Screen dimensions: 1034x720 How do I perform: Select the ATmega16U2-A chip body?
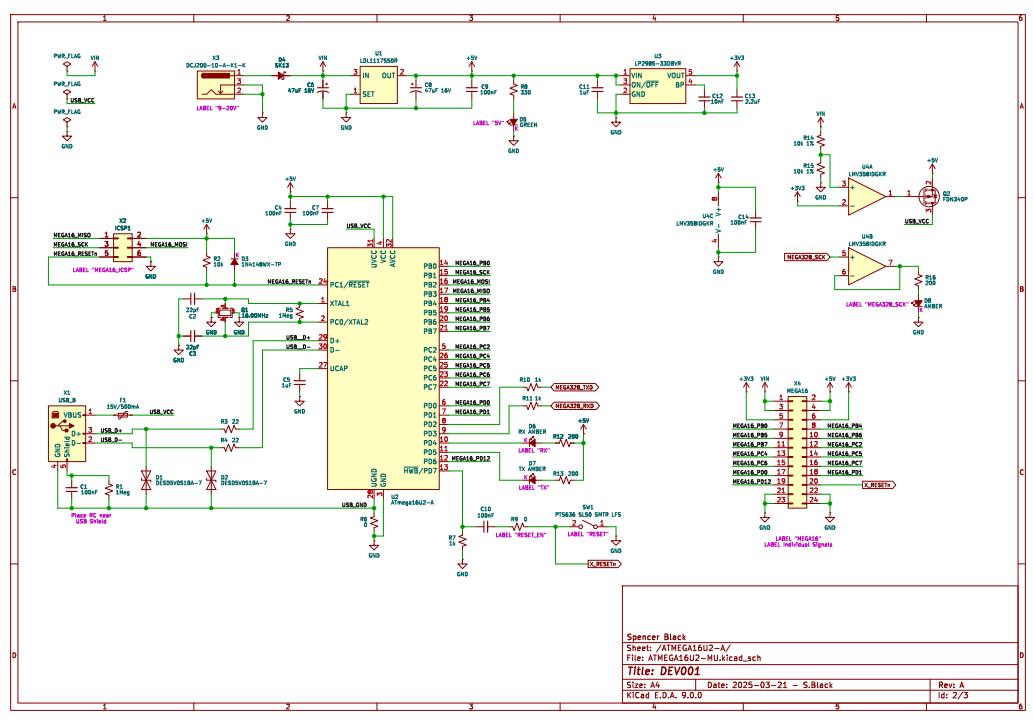coord(383,368)
